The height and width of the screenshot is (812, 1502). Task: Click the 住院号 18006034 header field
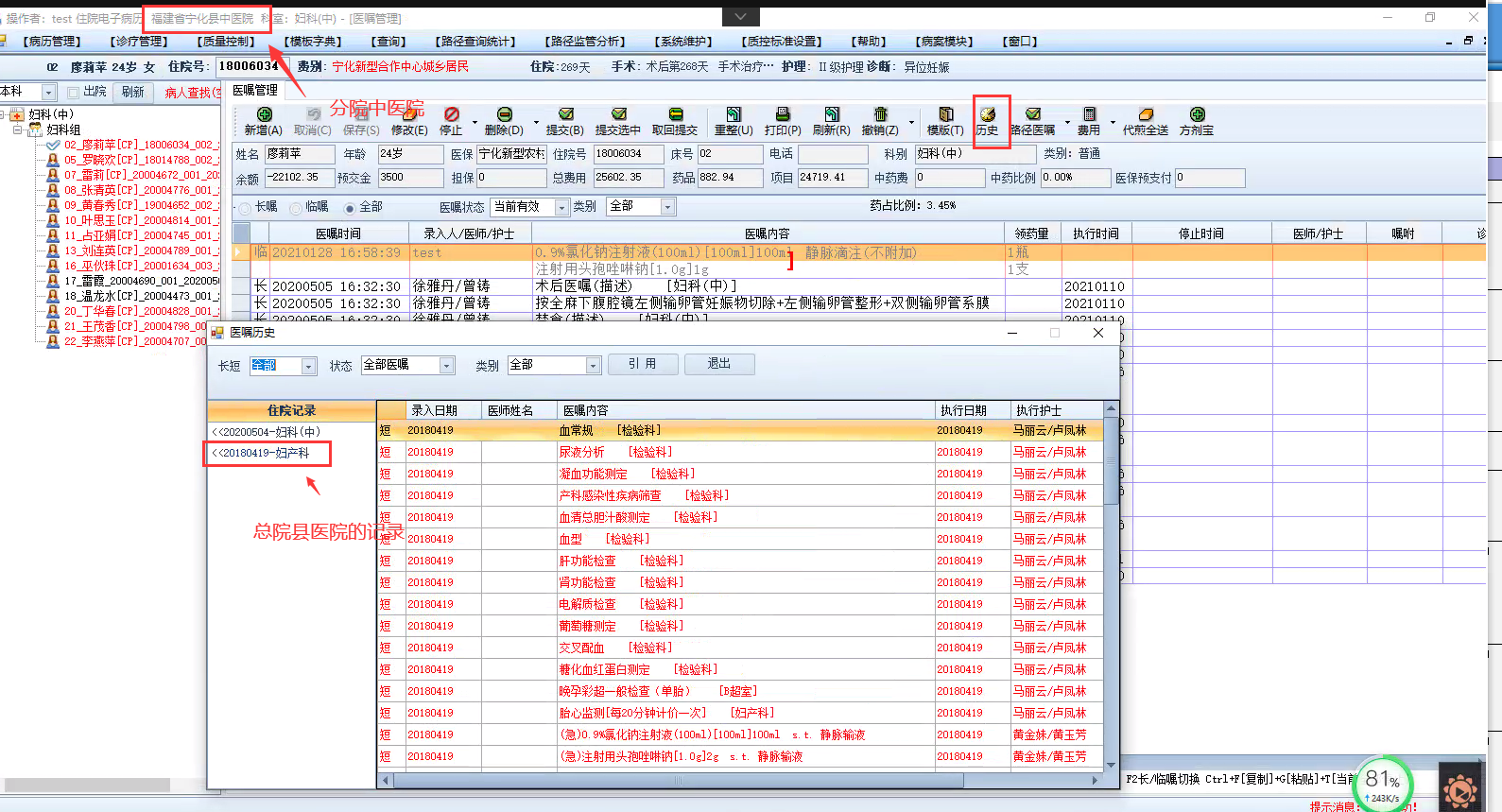pyautogui.click(x=250, y=66)
